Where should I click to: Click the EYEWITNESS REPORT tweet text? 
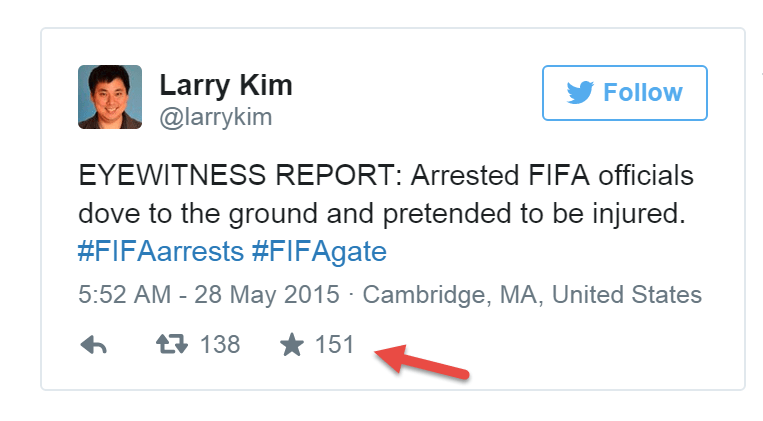coord(240,175)
